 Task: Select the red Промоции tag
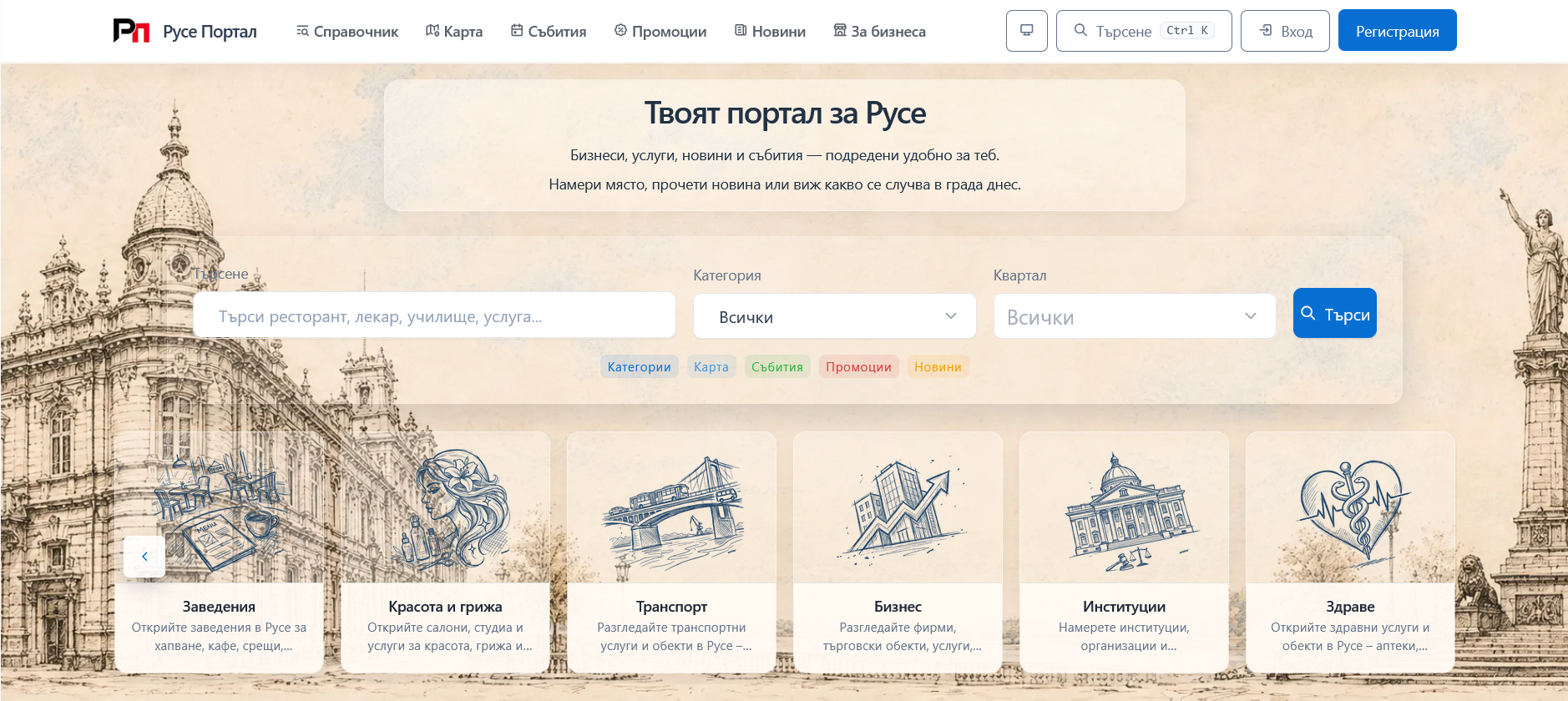point(859,367)
